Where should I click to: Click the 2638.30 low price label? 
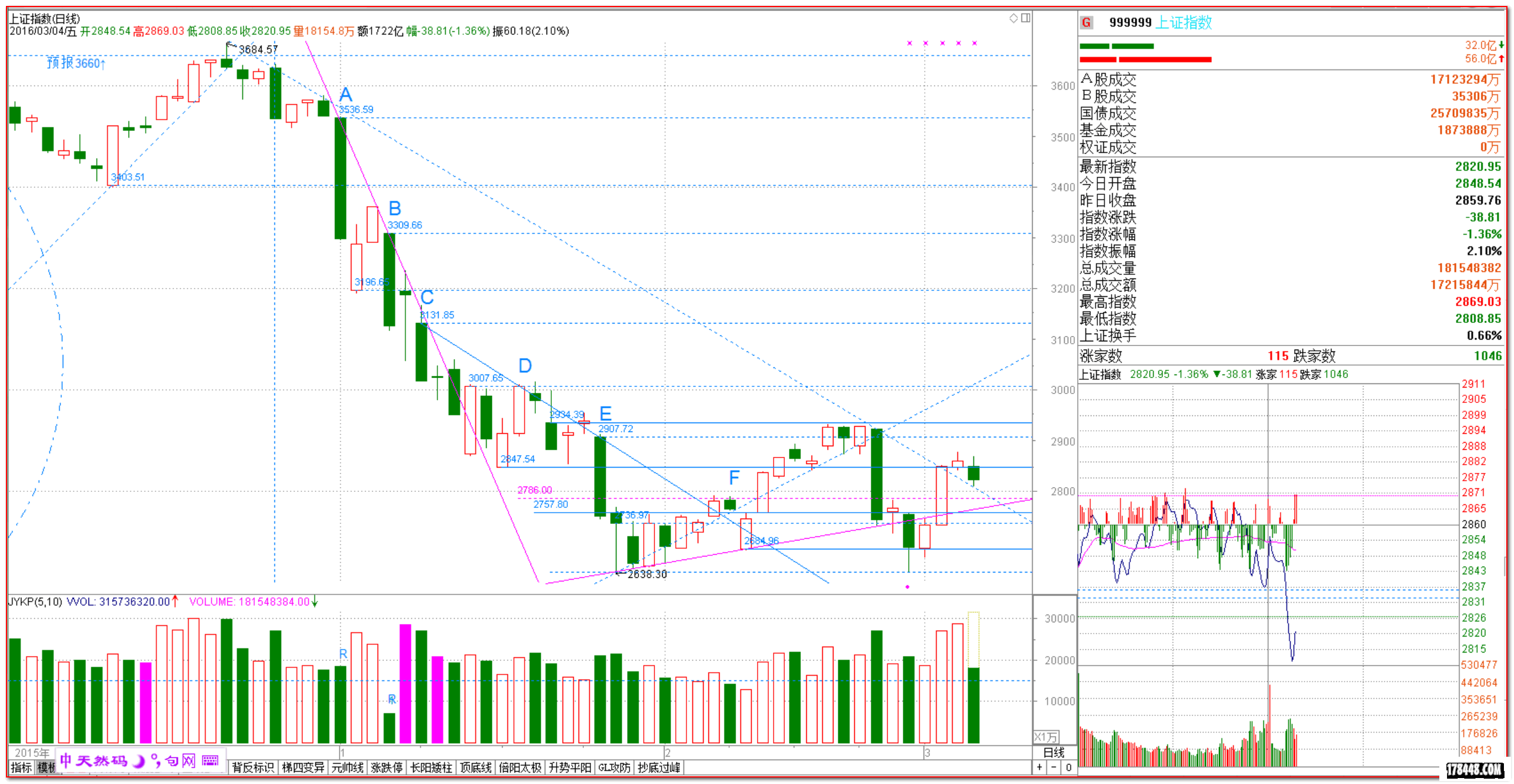(647, 574)
